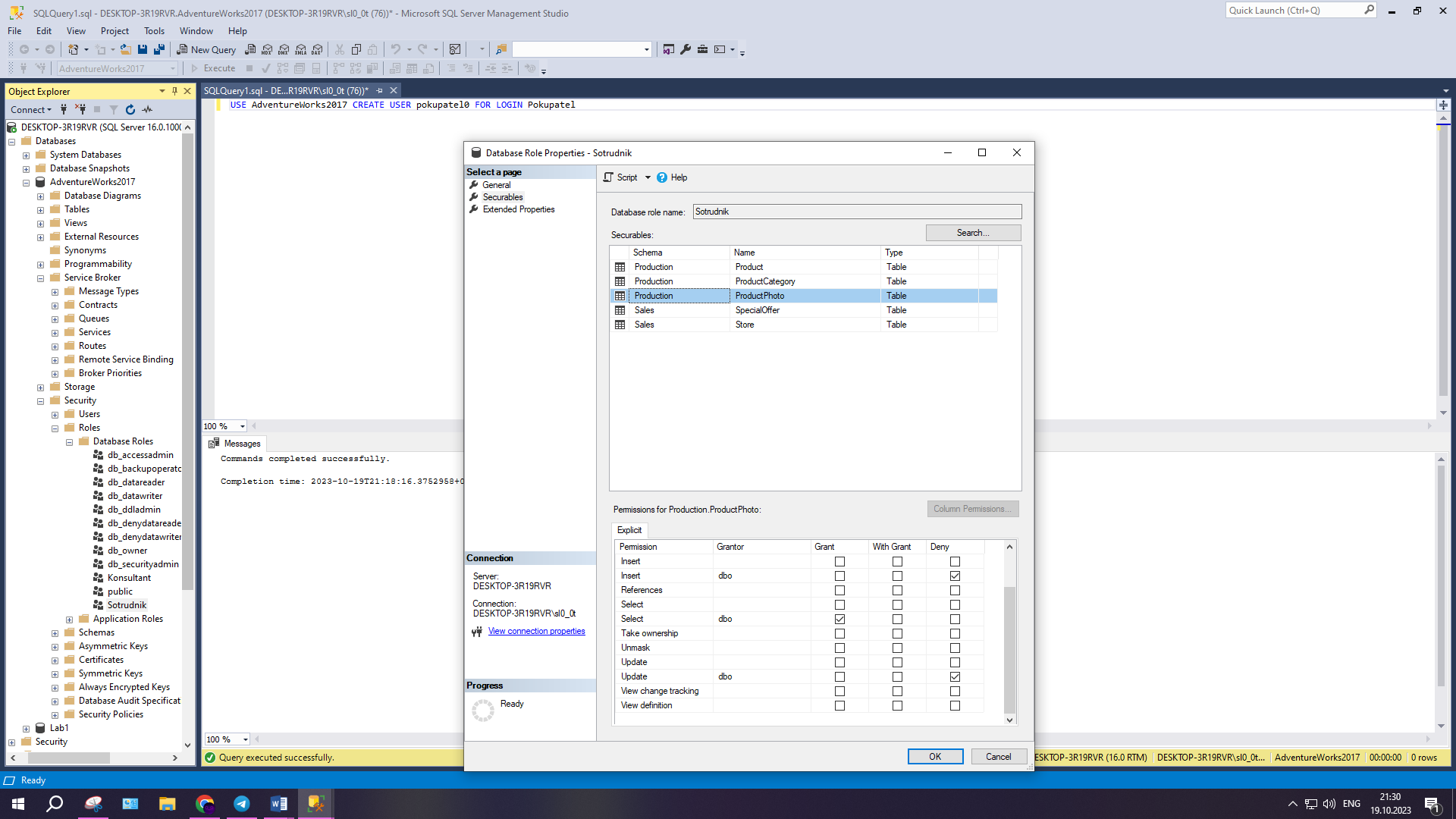Screen dimensions: 1456x819
Task: Check Deny for View definition permission
Action: (955, 705)
